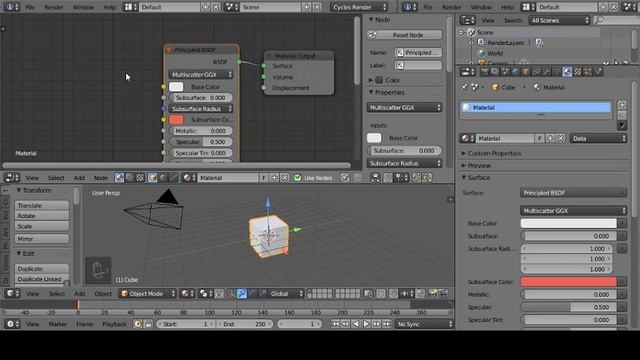640x360 pixels.
Task: Click the Principled BSDF surface shader button
Action: 573,193
